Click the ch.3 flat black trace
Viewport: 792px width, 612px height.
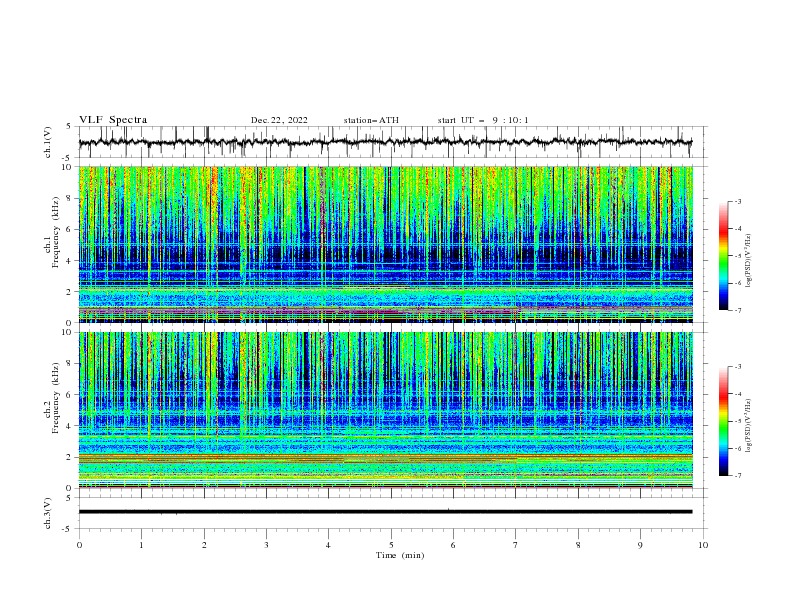385,512
